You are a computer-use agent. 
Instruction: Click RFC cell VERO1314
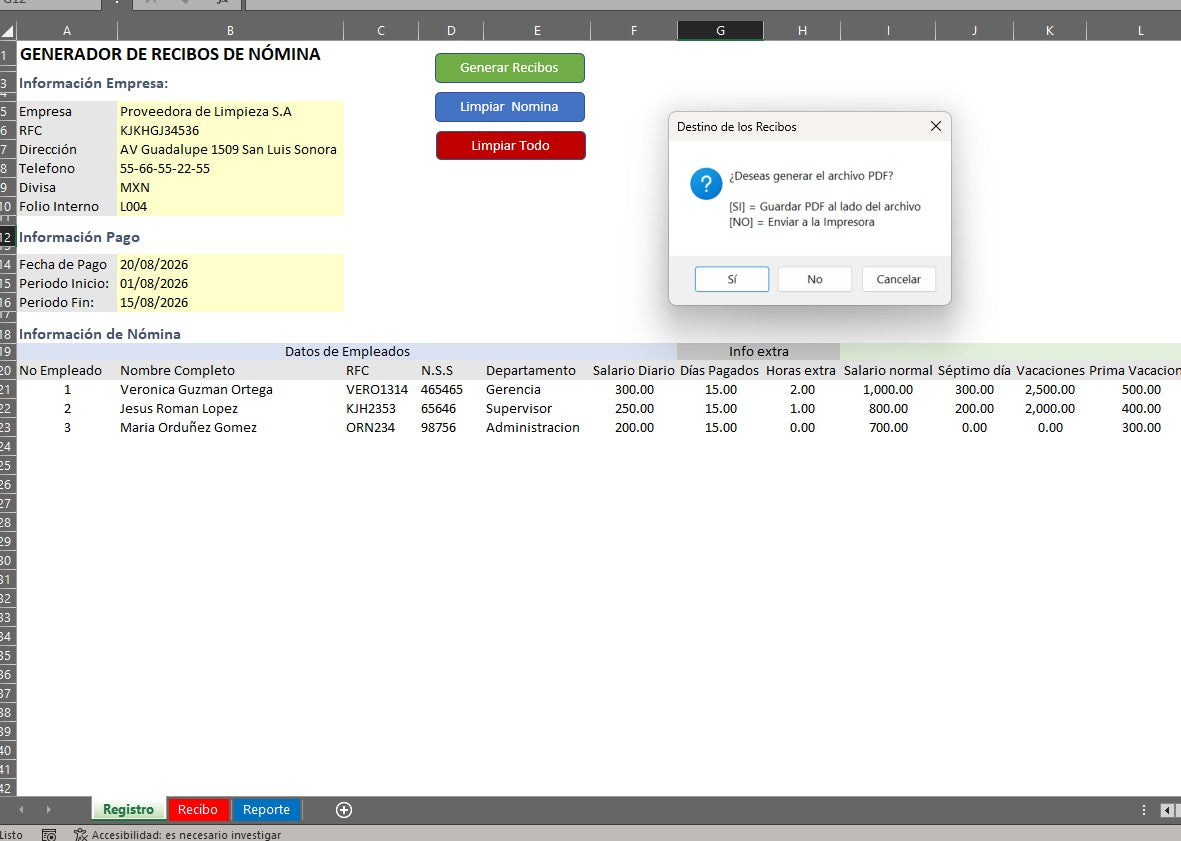click(x=380, y=389)
